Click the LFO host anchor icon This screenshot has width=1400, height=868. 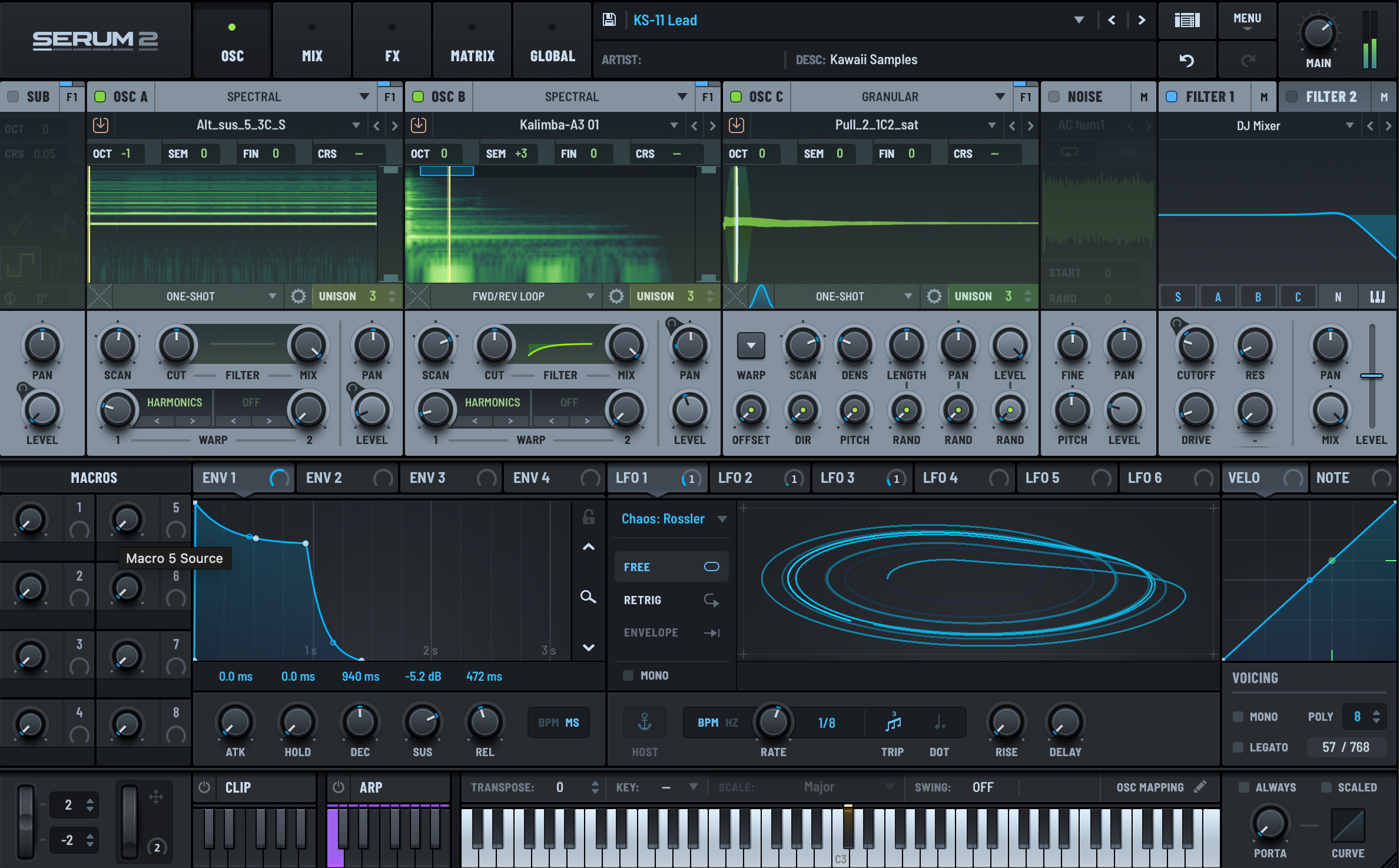645,722
